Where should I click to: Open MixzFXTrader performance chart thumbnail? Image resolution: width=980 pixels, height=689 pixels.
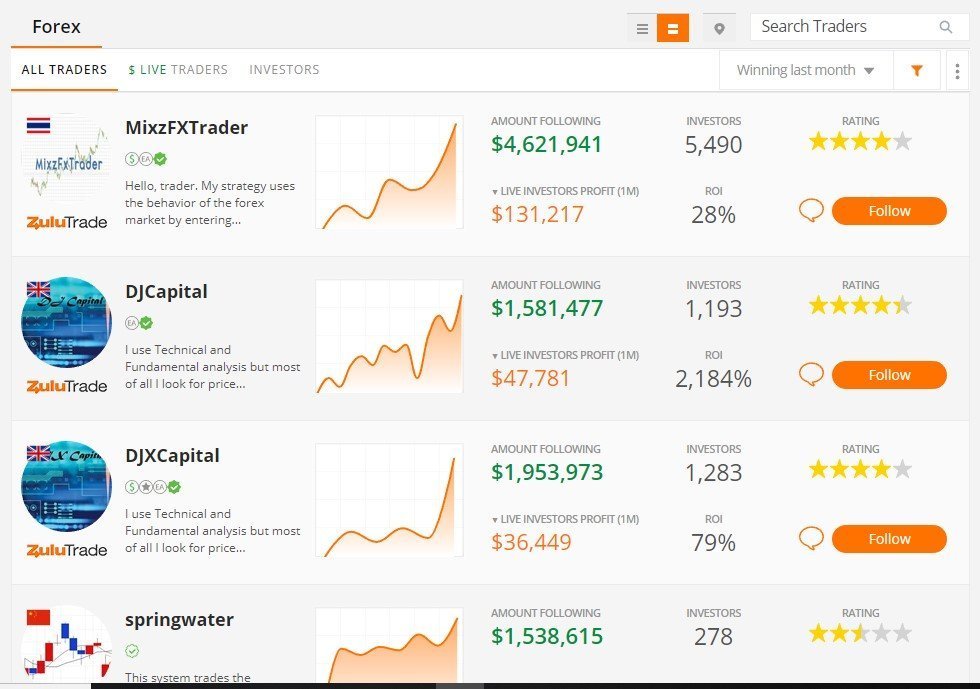pos(389,172)
